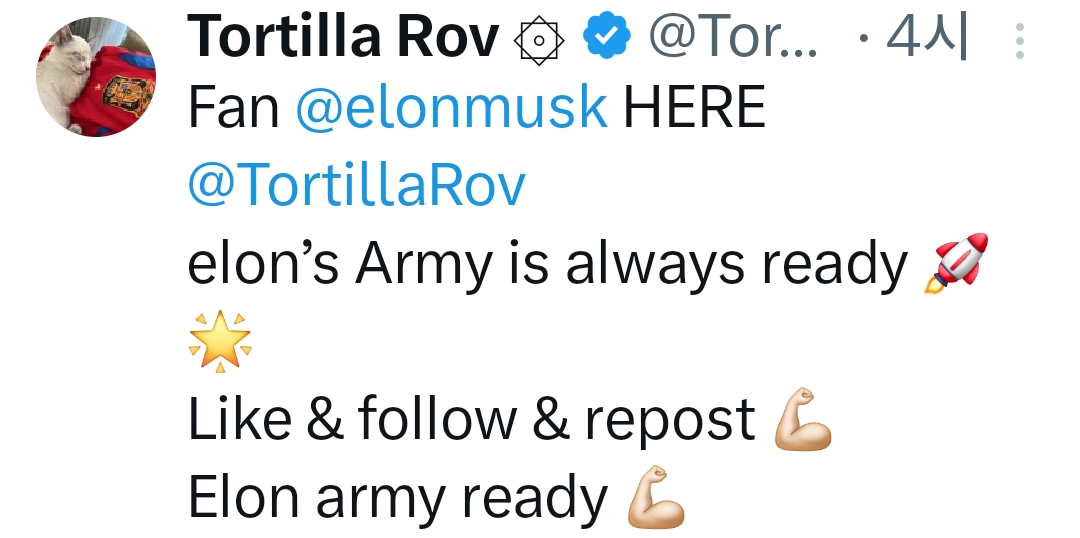Viewport: 1080px width, 538px height.
Task: Click the word Like in the post
Action: 238,420
